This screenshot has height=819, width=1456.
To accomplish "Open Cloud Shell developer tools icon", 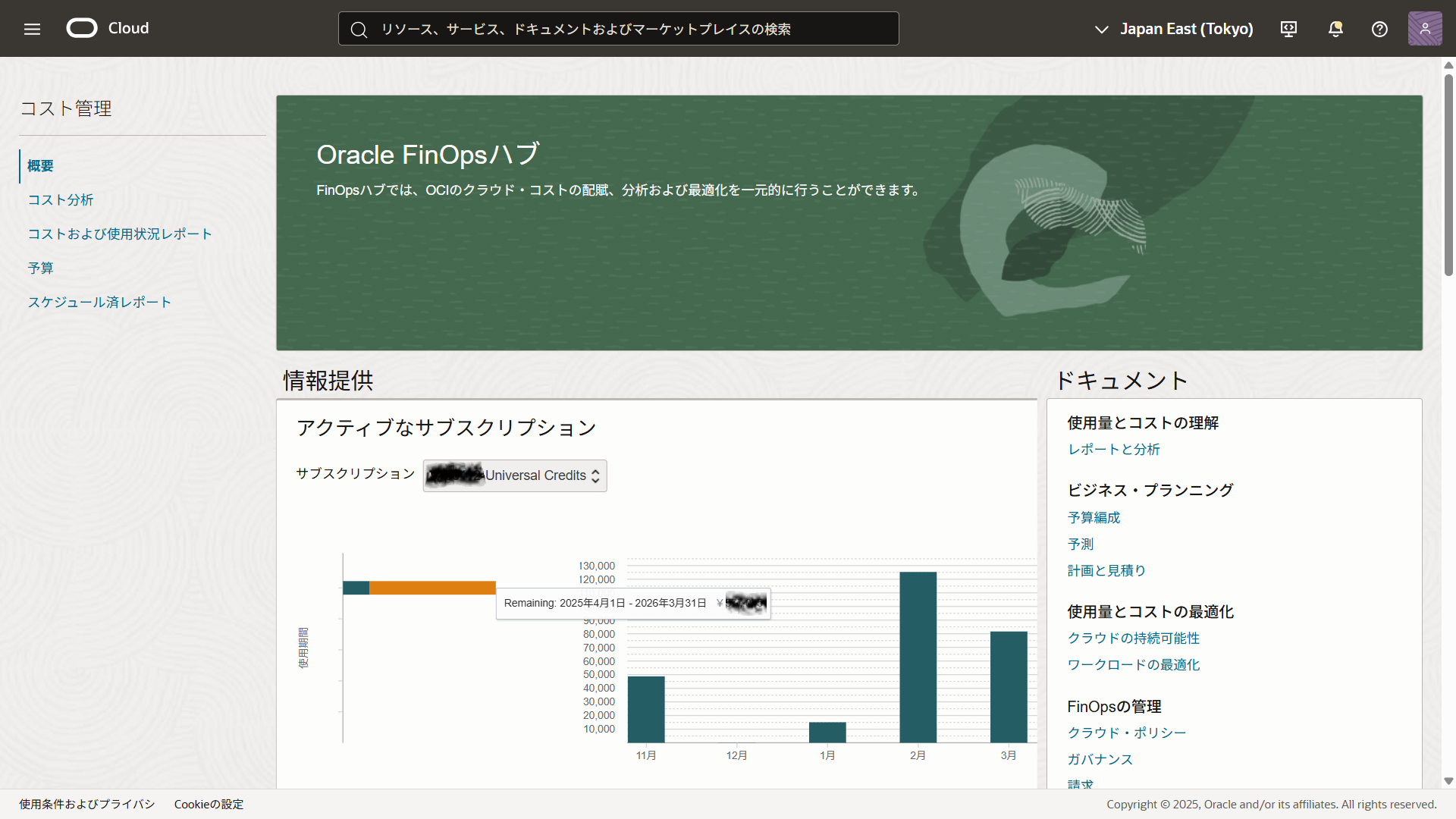I will [x=1288, y=29].
